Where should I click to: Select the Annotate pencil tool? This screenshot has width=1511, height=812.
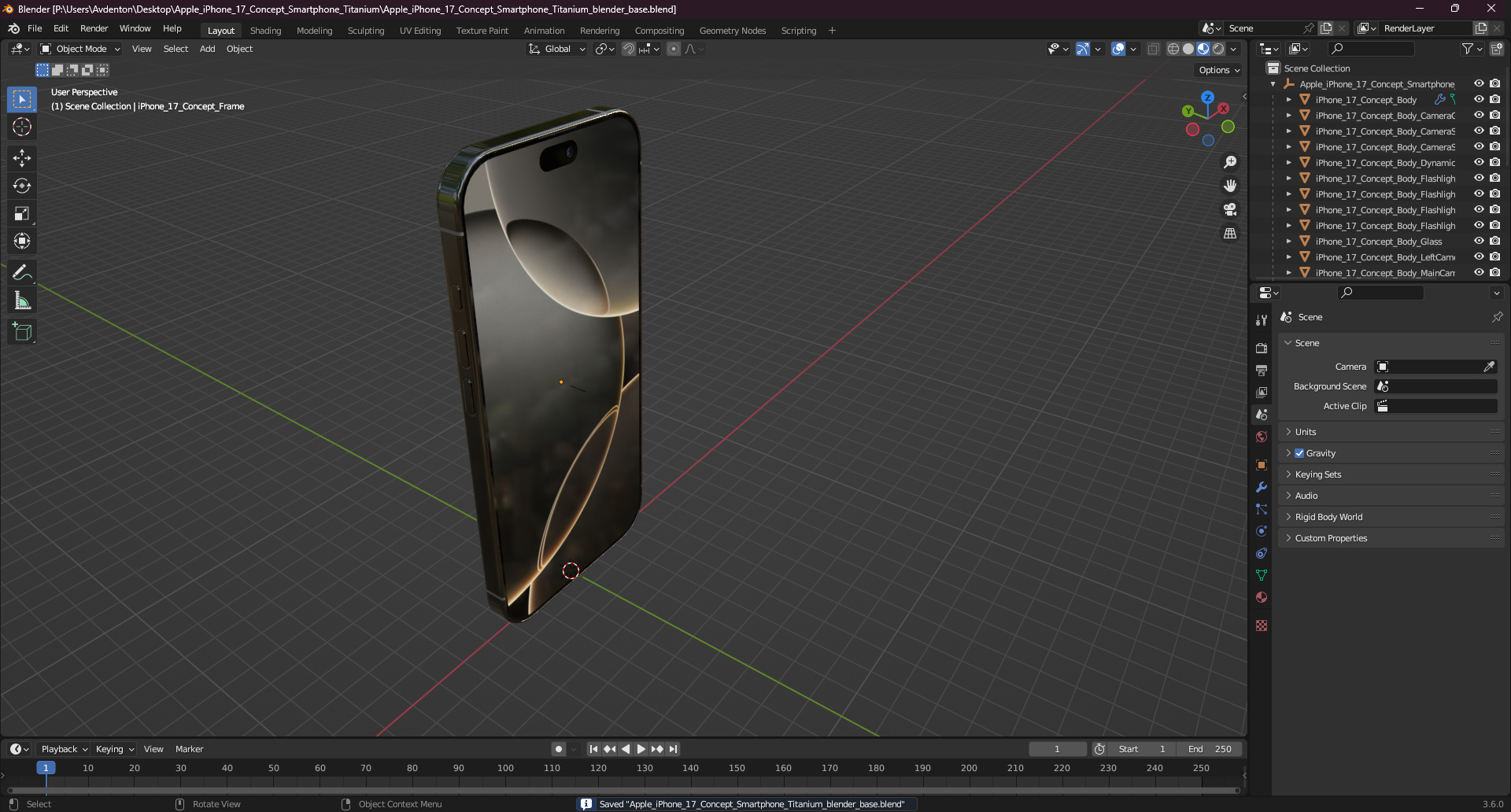(22, 273)
